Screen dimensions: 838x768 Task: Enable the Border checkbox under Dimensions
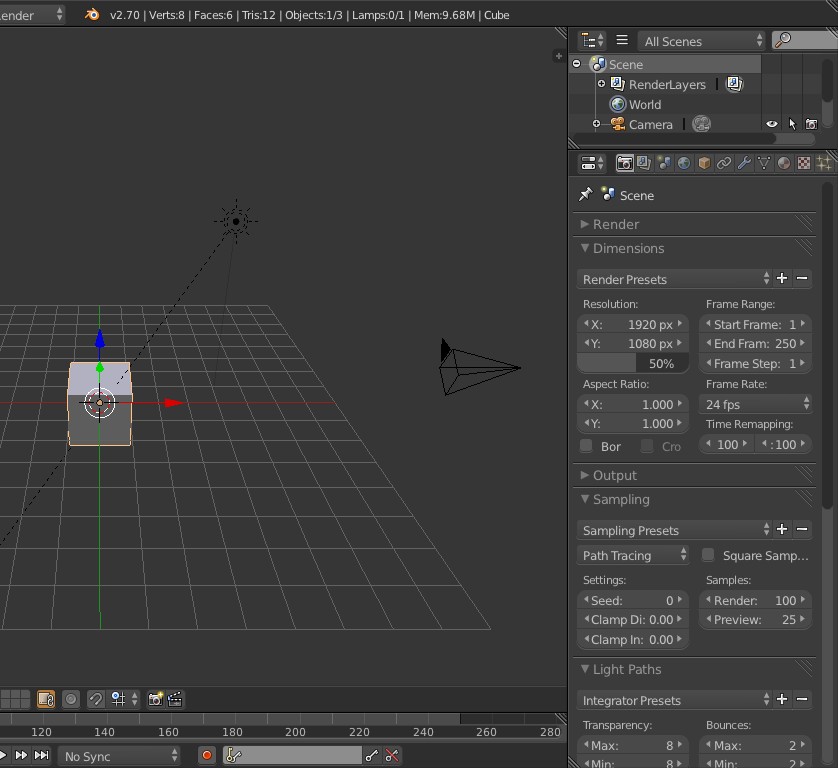tap(587, 446)
